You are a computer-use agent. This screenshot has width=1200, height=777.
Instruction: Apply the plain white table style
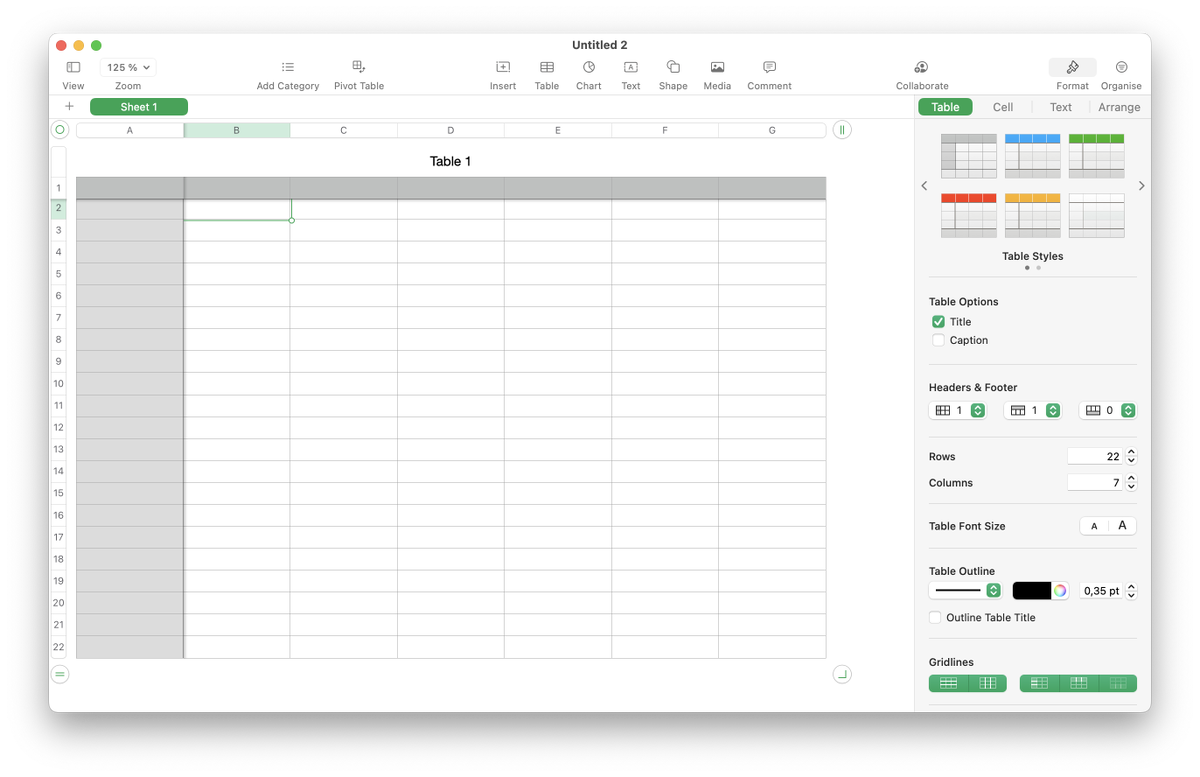pos(1096,216)
